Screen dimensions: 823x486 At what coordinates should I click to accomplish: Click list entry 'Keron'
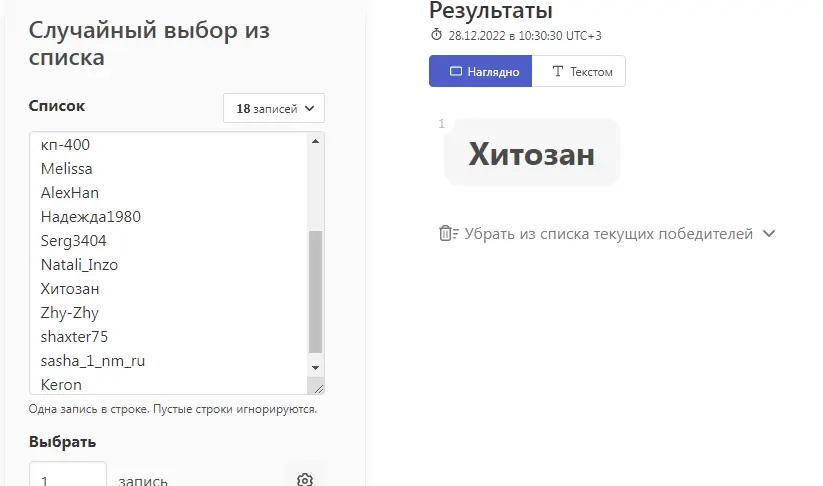pyautogui.click(x=61, y=385)
